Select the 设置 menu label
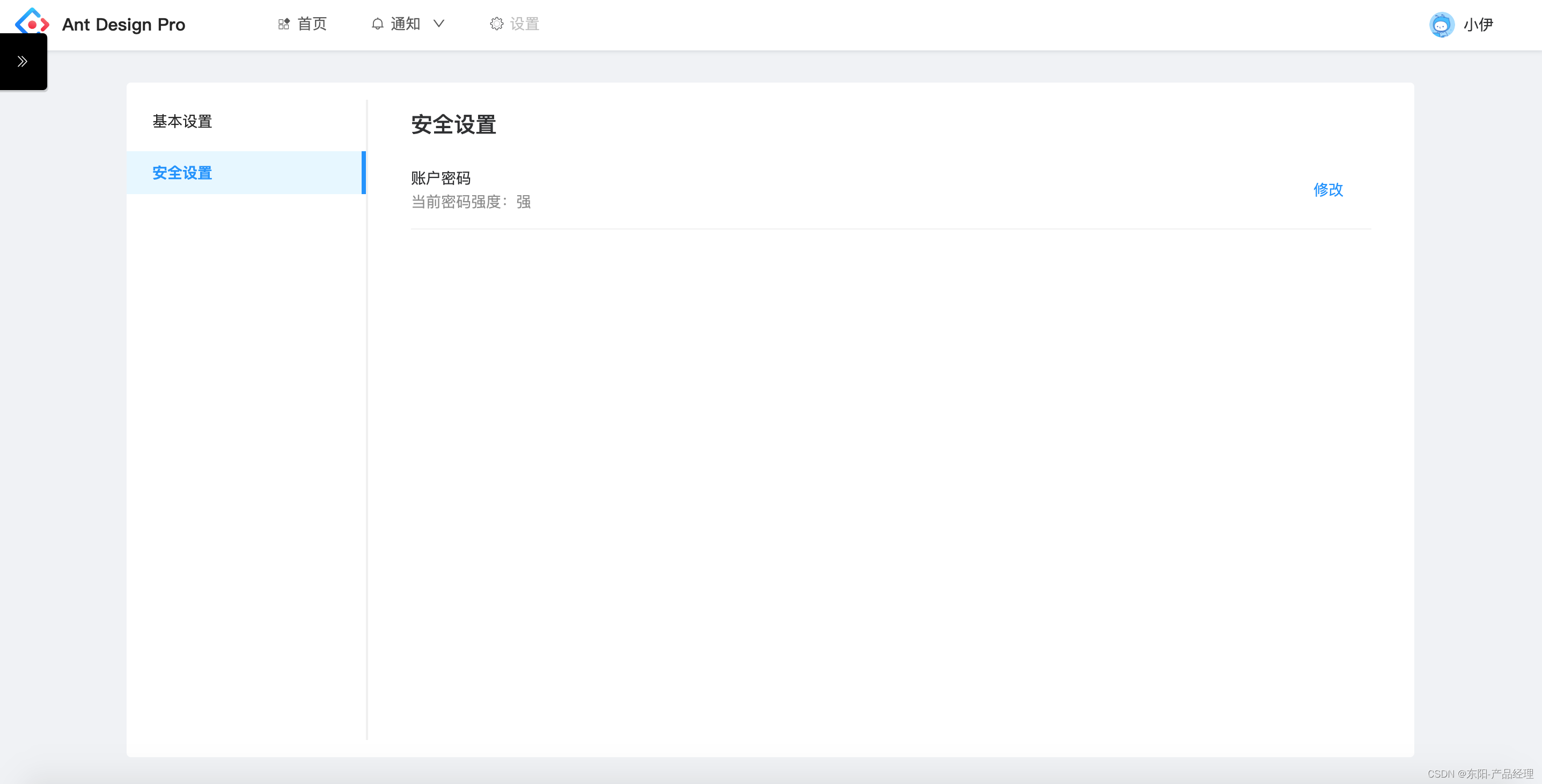Viewport: 1542px width, 784px height. [x=524, y=24]
